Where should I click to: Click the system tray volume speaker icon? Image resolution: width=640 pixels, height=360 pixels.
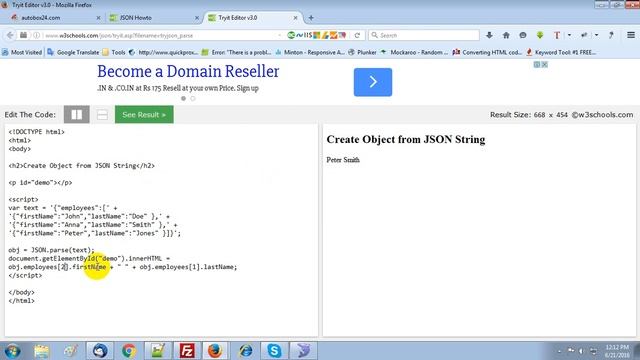581,351
